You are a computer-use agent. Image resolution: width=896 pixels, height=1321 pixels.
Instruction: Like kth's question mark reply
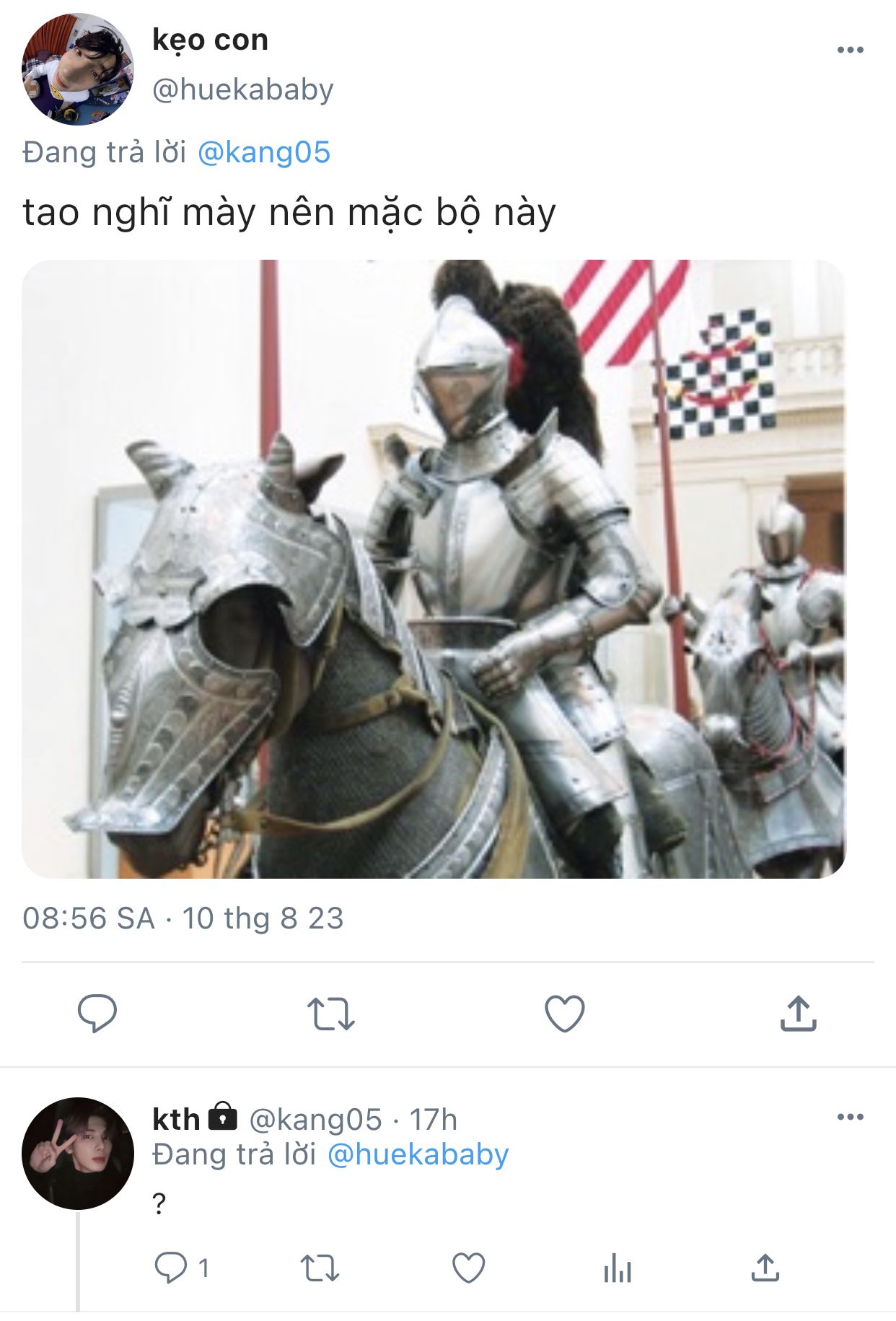[x=468, y=1268]
